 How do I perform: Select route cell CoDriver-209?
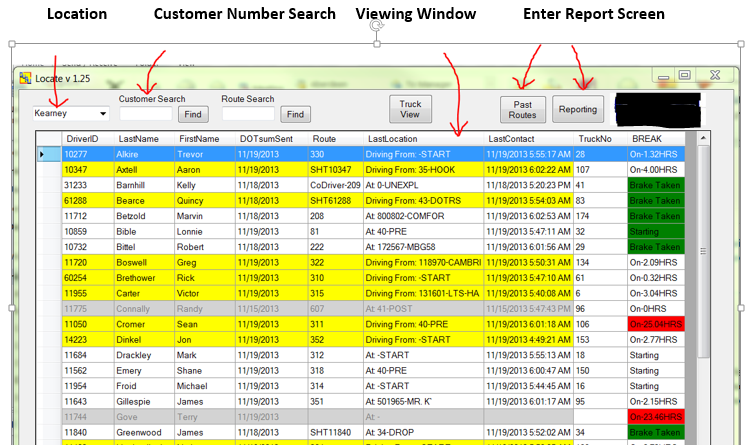(x=335, y=185)
